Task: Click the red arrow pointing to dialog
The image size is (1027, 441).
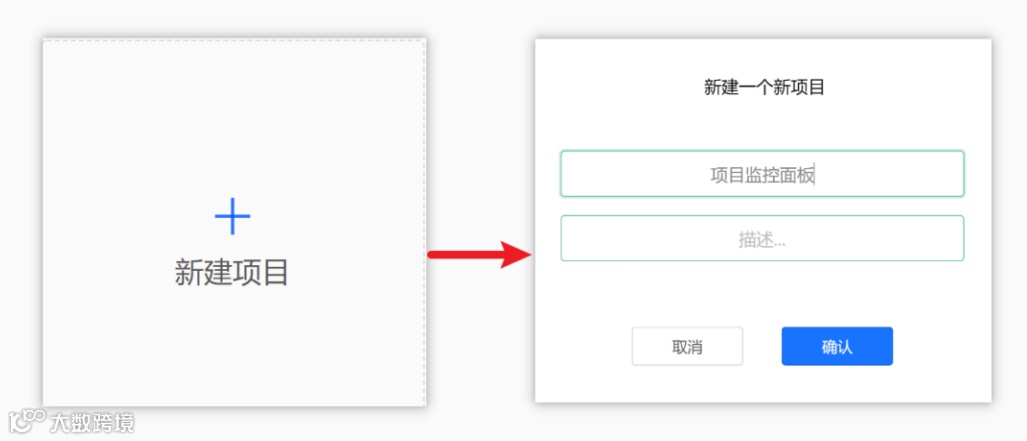Action: click(x=479, y=254)
